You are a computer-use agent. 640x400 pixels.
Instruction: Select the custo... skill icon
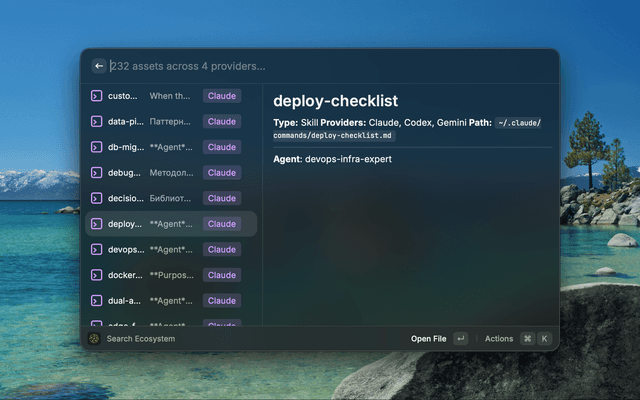point(96,96)
